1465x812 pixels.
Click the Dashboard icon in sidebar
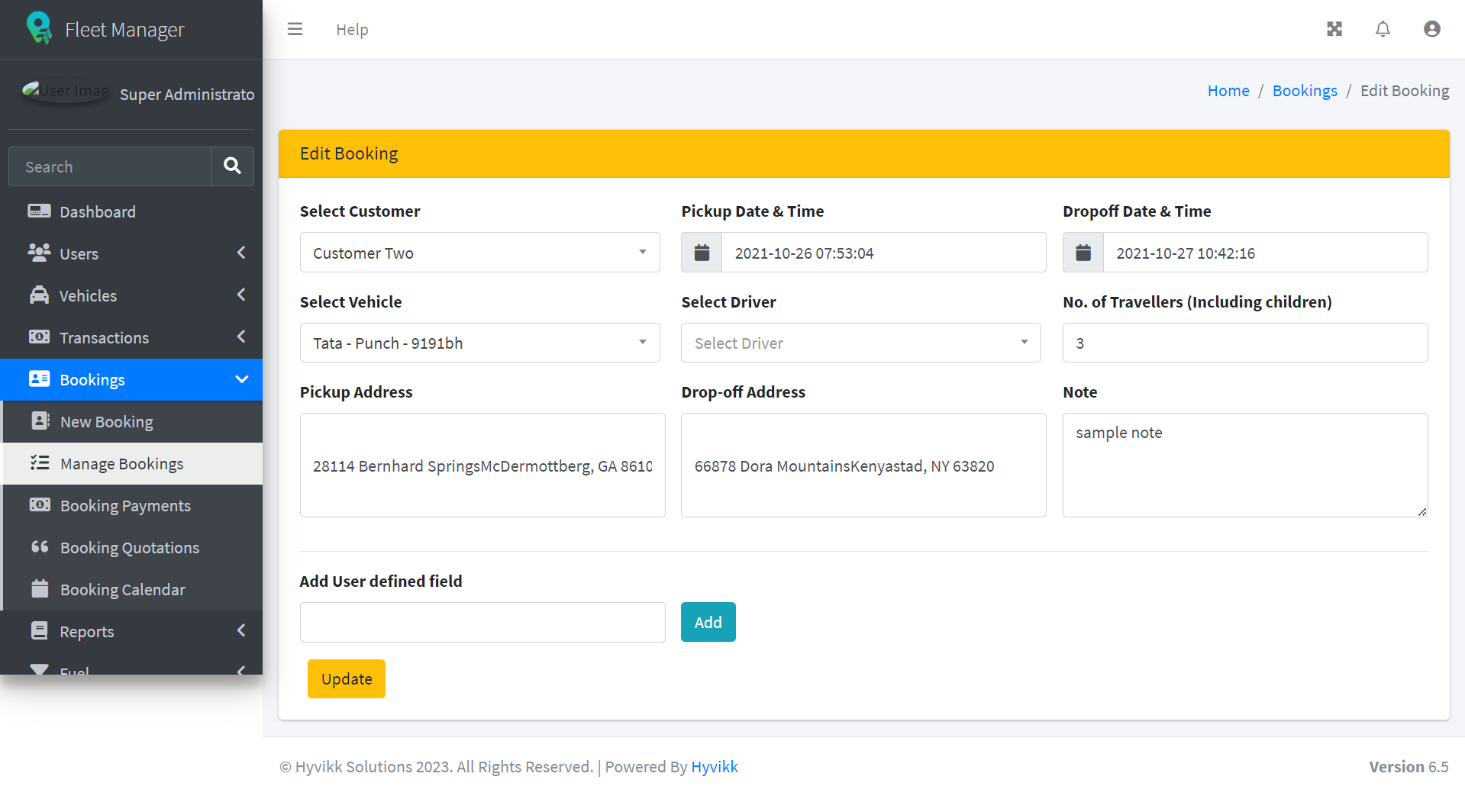coord(39,211)
